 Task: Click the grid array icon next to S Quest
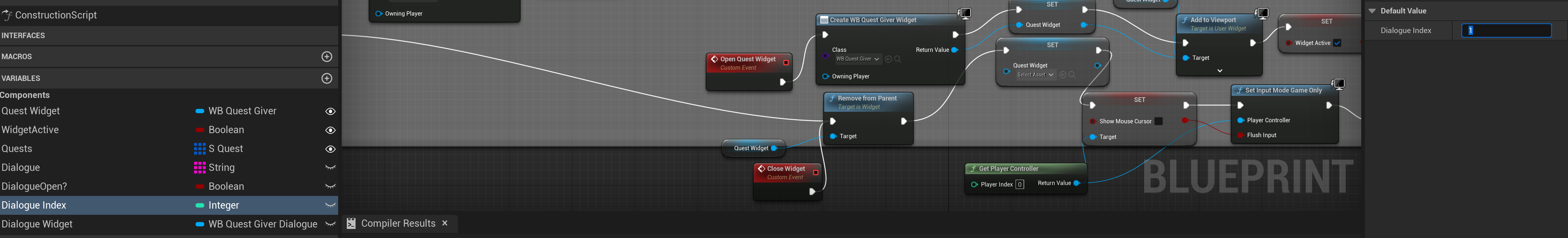(x=200, y=148)
